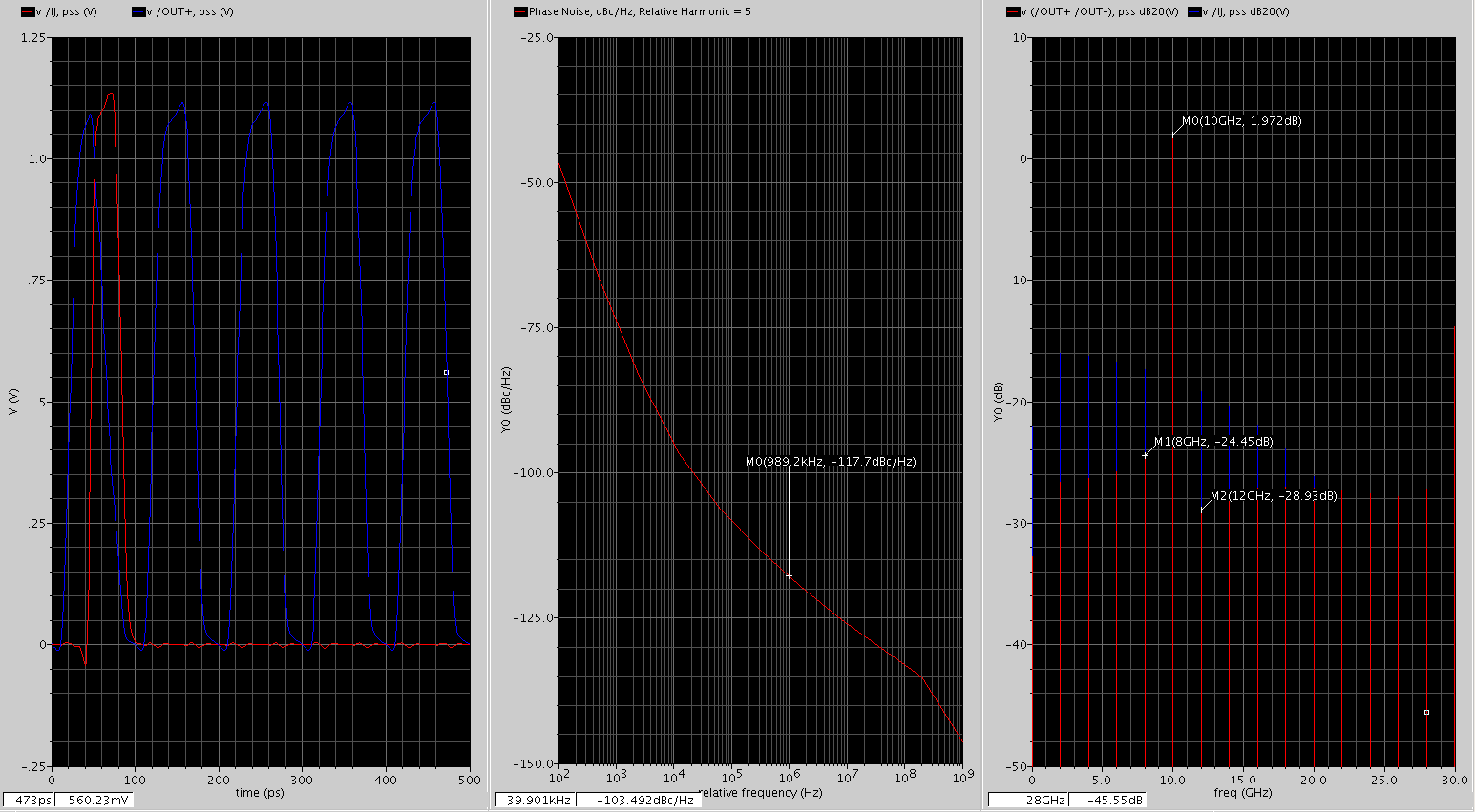Click the 'freq (GHz)' x-axis label
Viewport: 1475px width, 812px height.
click(1243, 793)
